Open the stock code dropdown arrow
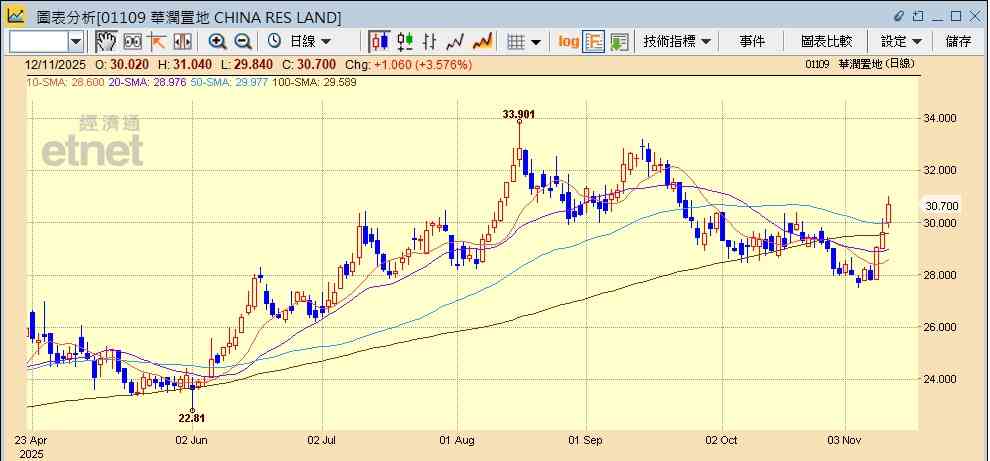 point(76,42)
